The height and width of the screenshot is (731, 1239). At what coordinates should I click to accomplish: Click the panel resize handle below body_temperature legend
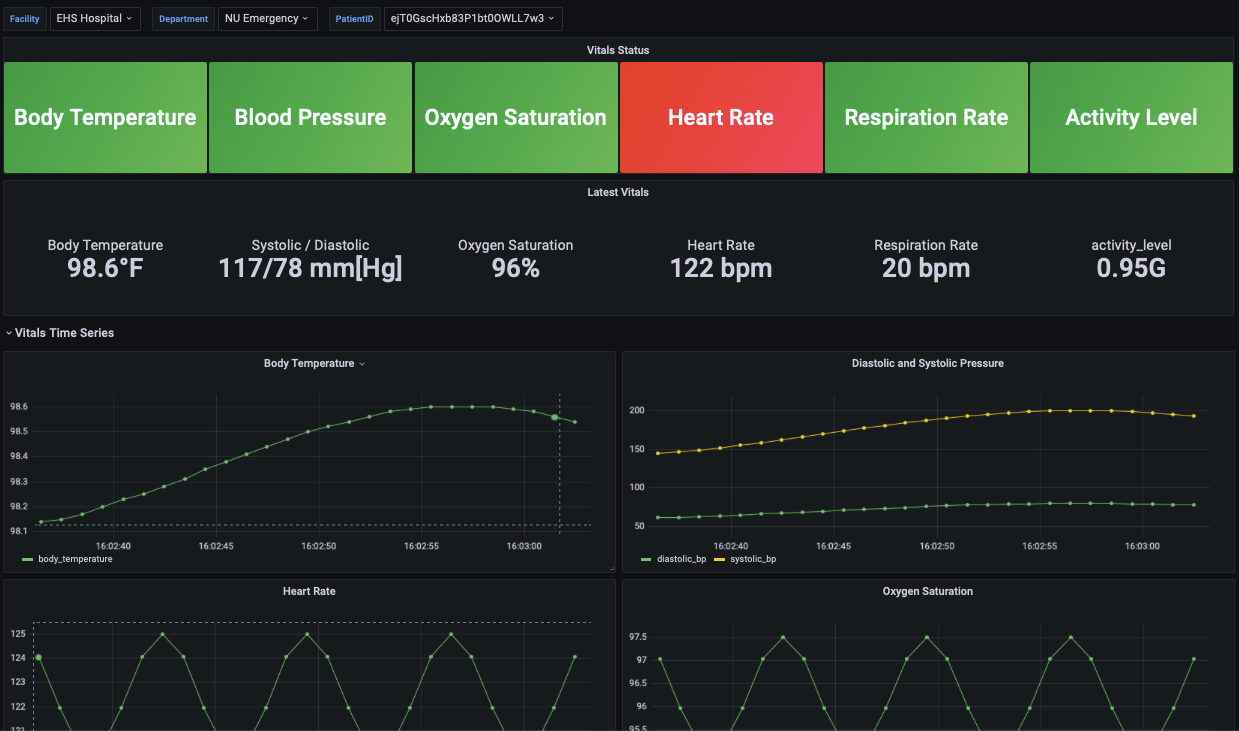click(611, 566)
